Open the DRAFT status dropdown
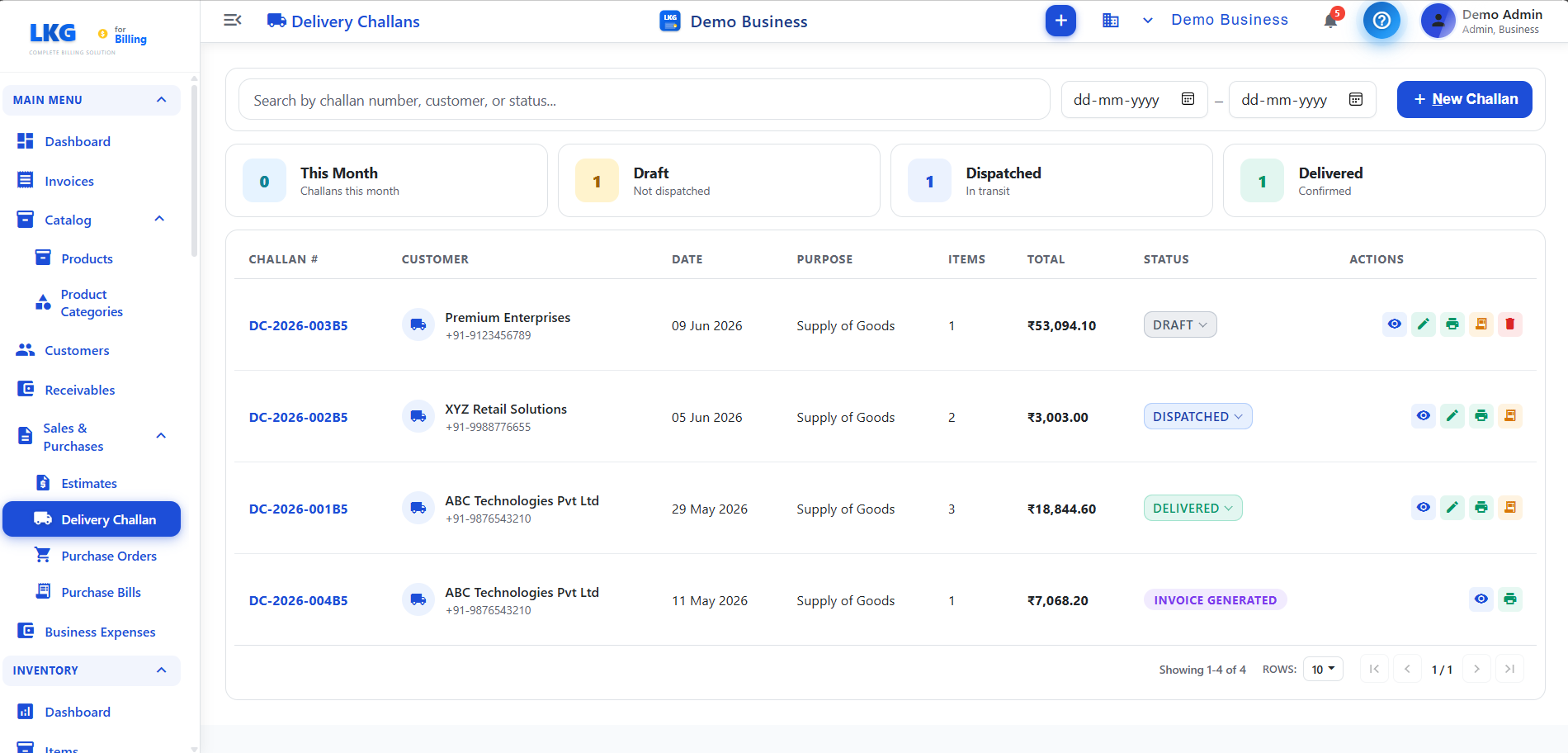Viewport: 1568px width, 753px height. coord(1180,324)
